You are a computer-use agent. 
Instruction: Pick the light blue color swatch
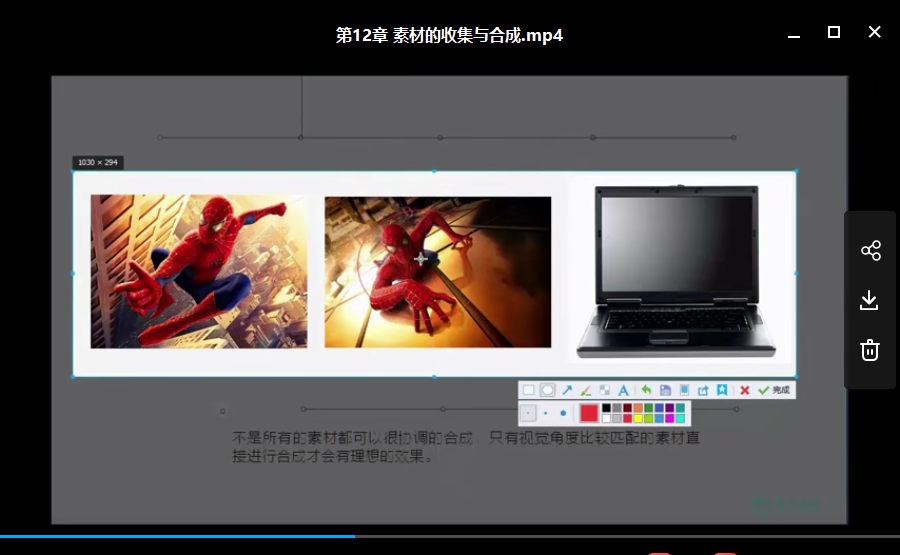point(659,418)
